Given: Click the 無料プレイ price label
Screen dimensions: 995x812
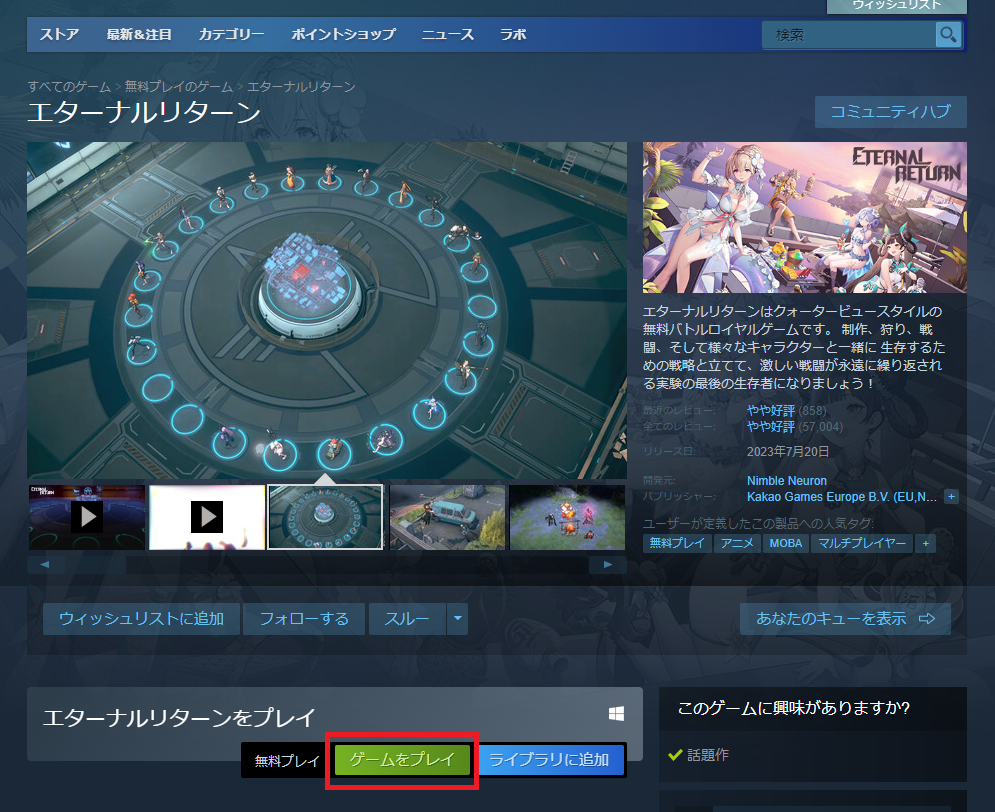Looking at the screenshot, I should [x=287, y=761].
